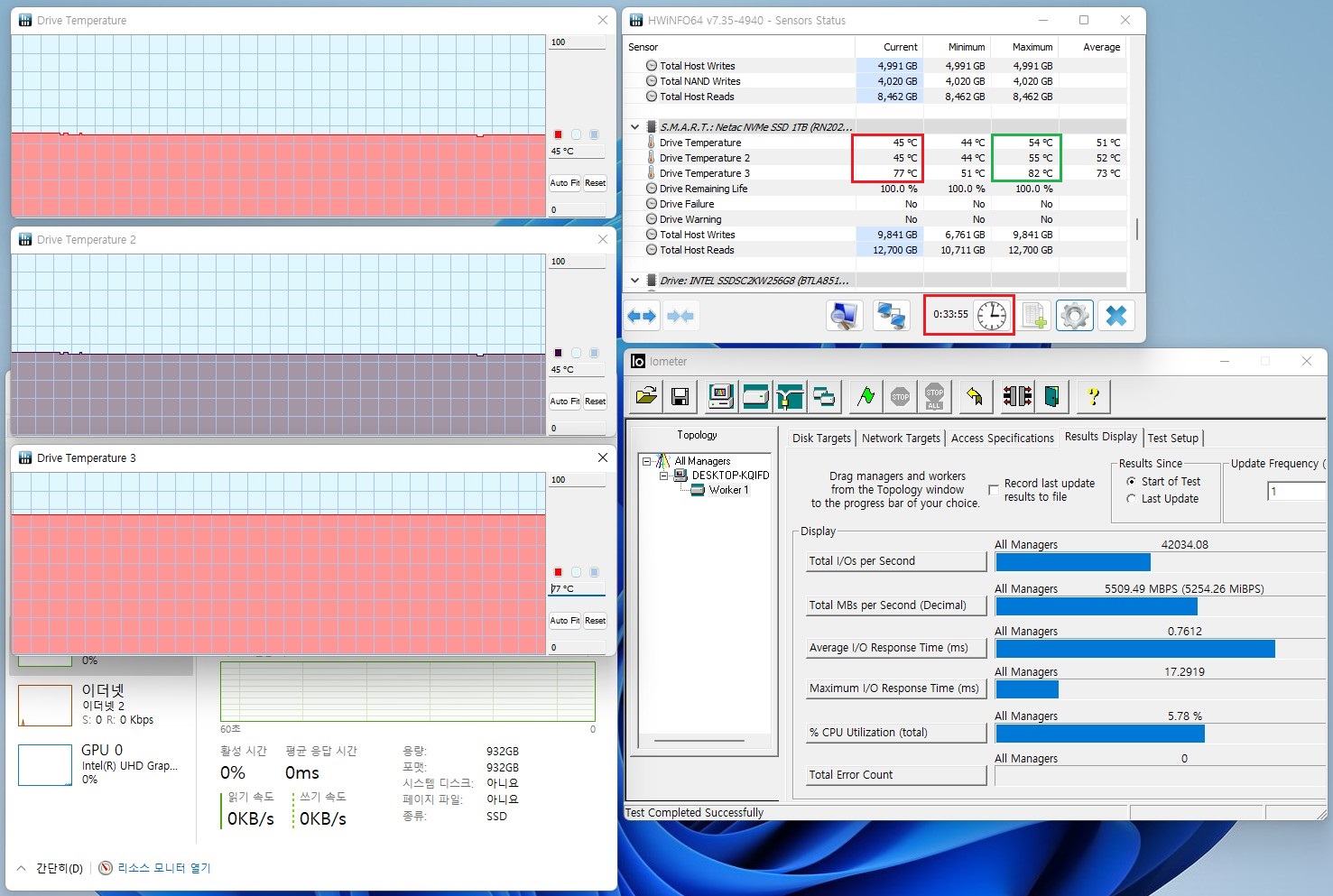
Task: Click the Update Frequency input field
Action: [x=1296, y=492]
